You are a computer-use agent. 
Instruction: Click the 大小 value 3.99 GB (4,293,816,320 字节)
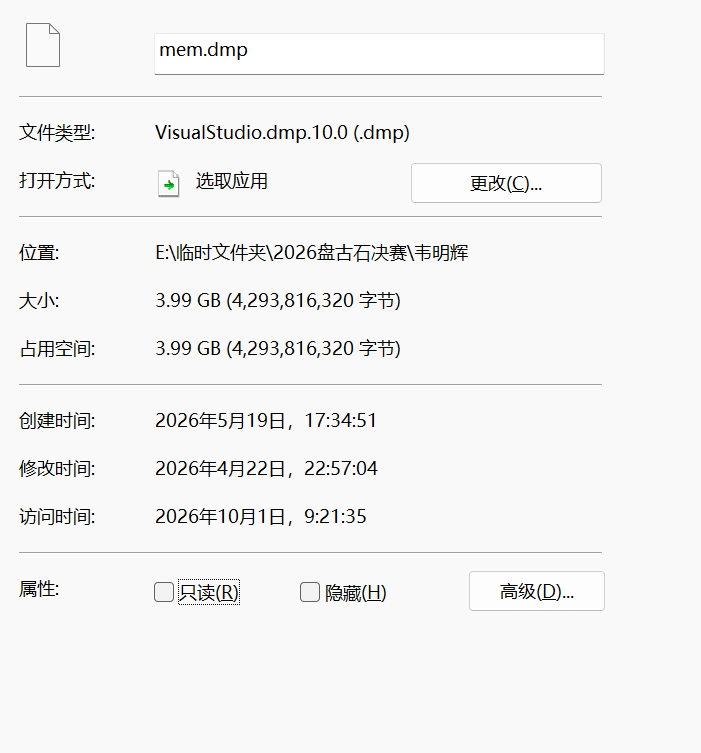pyautogui.click(x=278, y=301)
